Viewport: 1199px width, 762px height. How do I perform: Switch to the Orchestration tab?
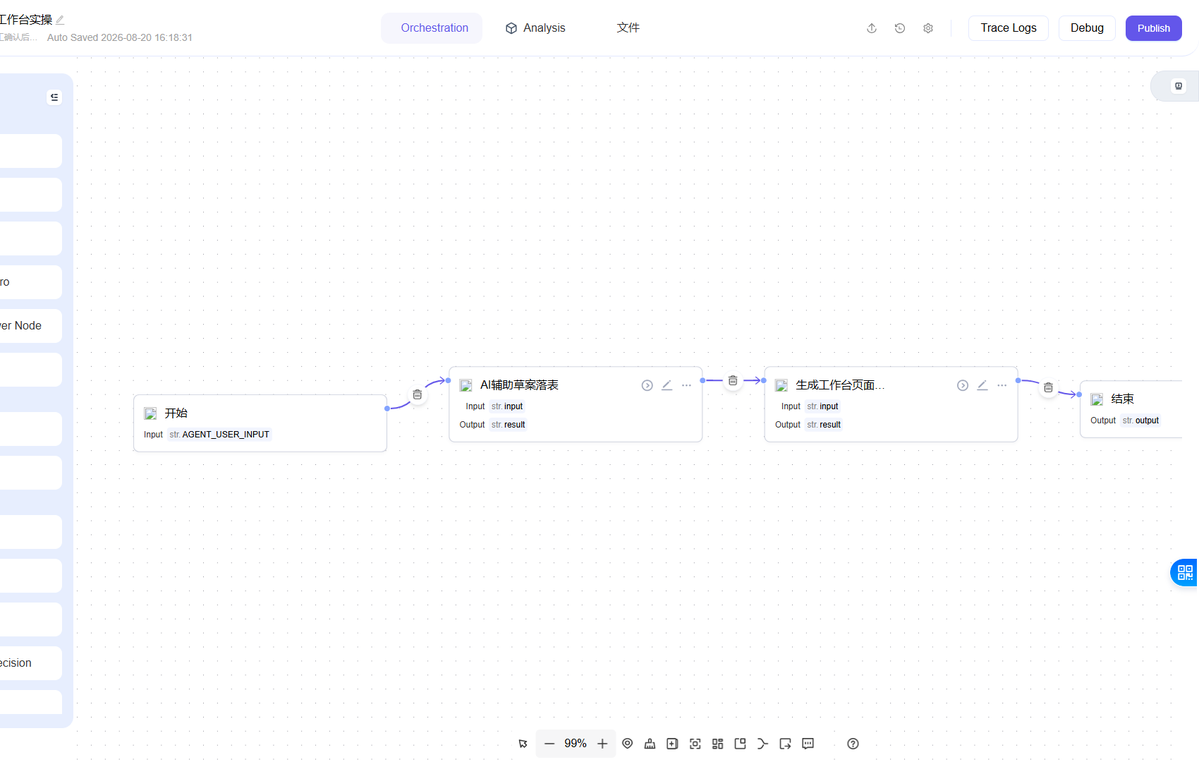click(434, 28)
